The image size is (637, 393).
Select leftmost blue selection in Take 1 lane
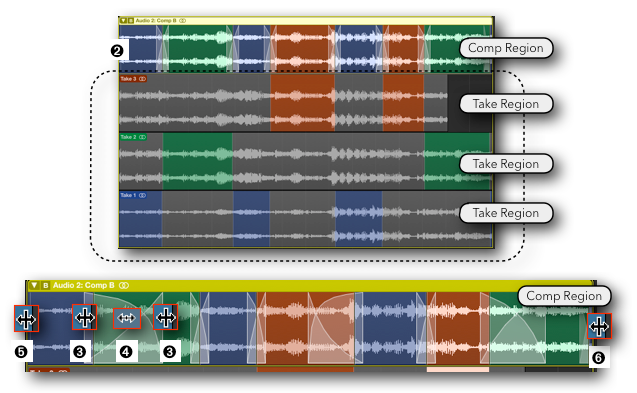141,219
